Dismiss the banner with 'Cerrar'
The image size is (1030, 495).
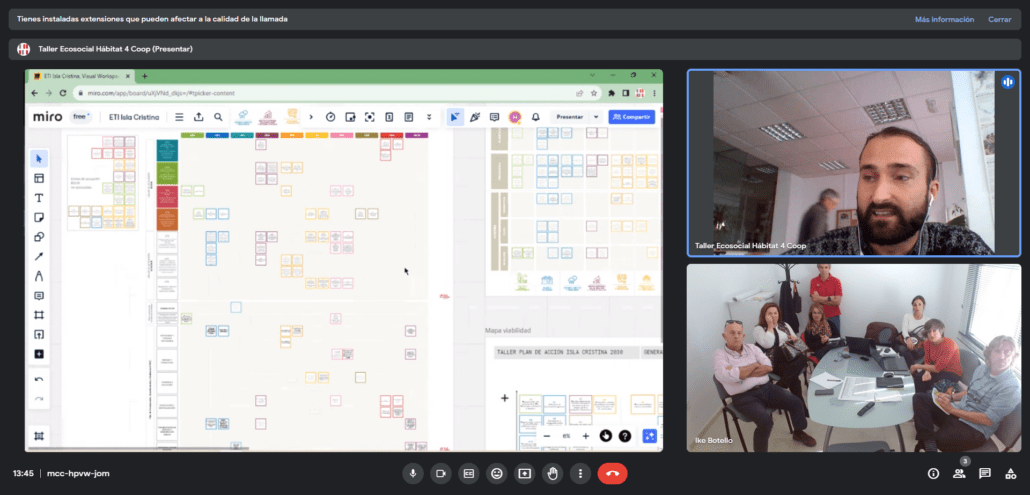click(1000, 19)
